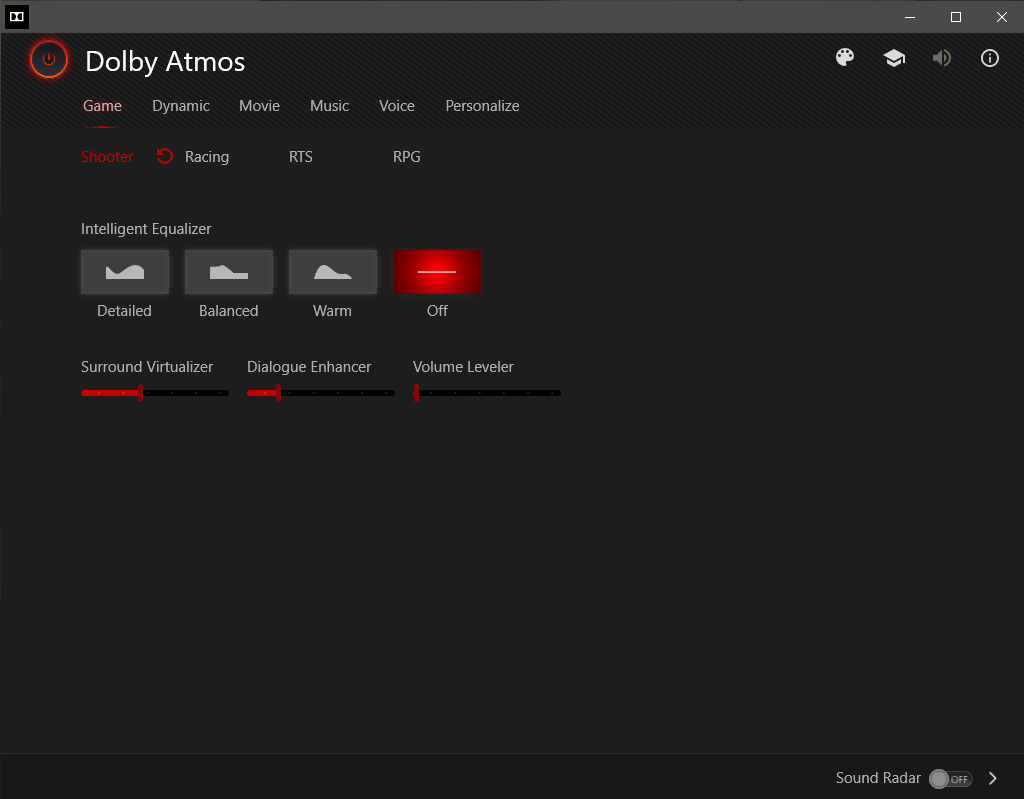Switch to the Voice tab
The width and height of the screenshot is (1024, 799).
[x=397, y=106]
